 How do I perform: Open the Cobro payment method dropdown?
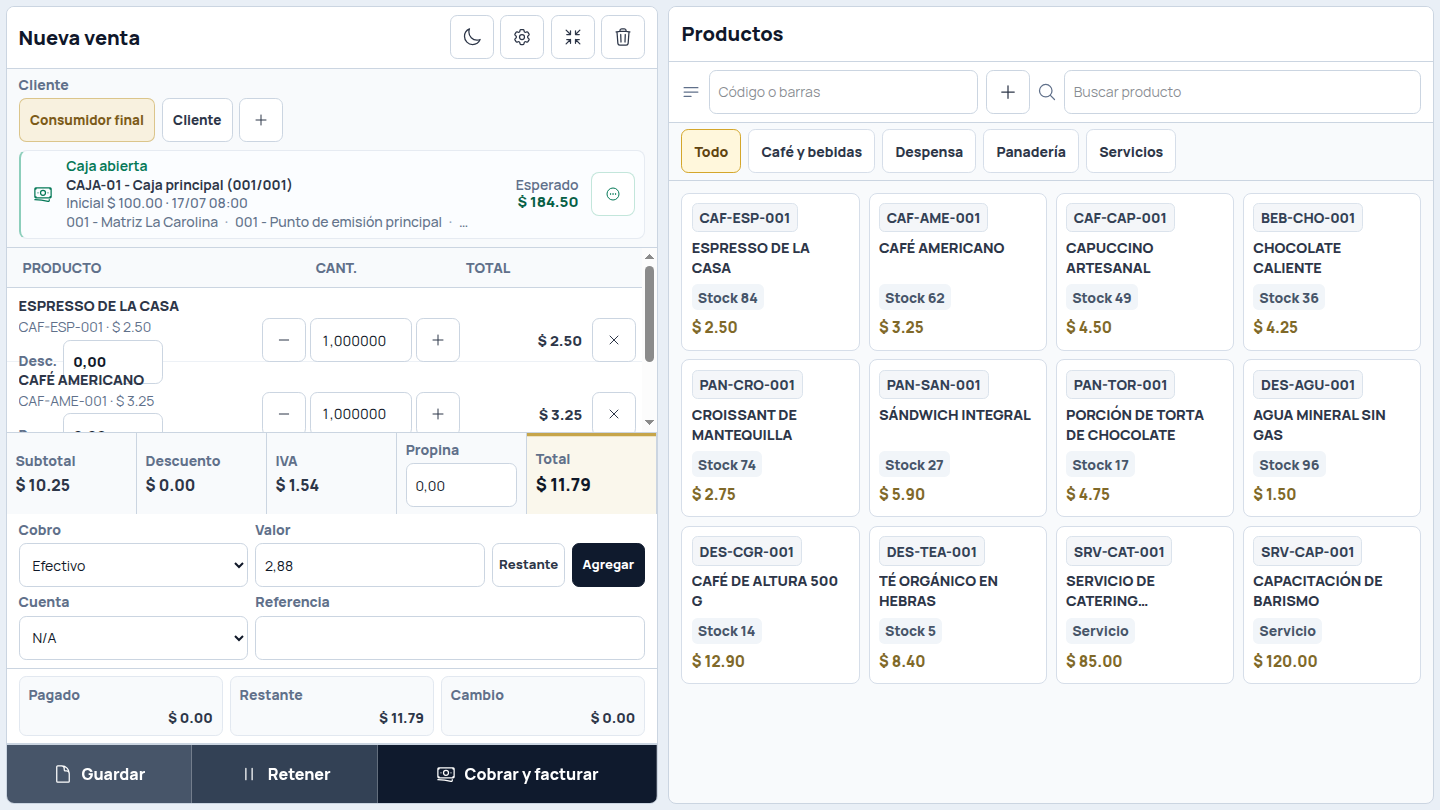pyautogui.click(x=133, y=565)
